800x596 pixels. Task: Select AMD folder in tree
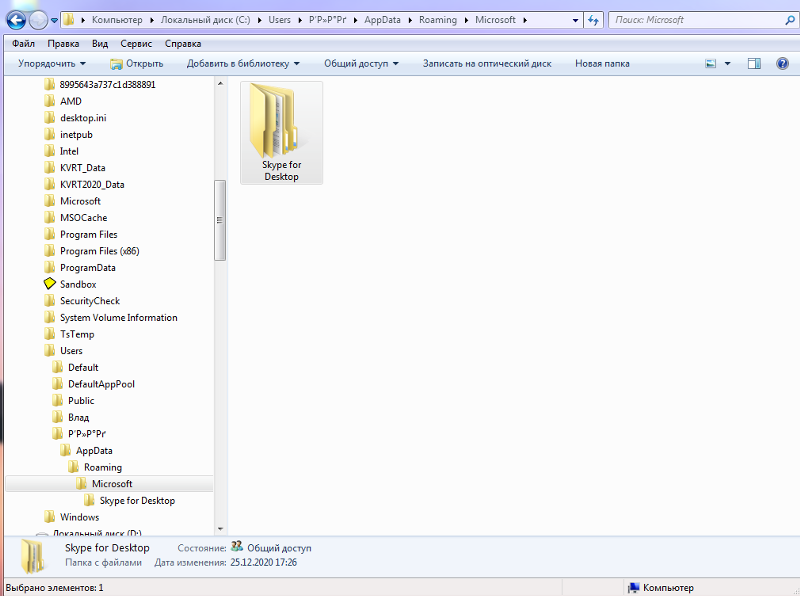[70, 101]
